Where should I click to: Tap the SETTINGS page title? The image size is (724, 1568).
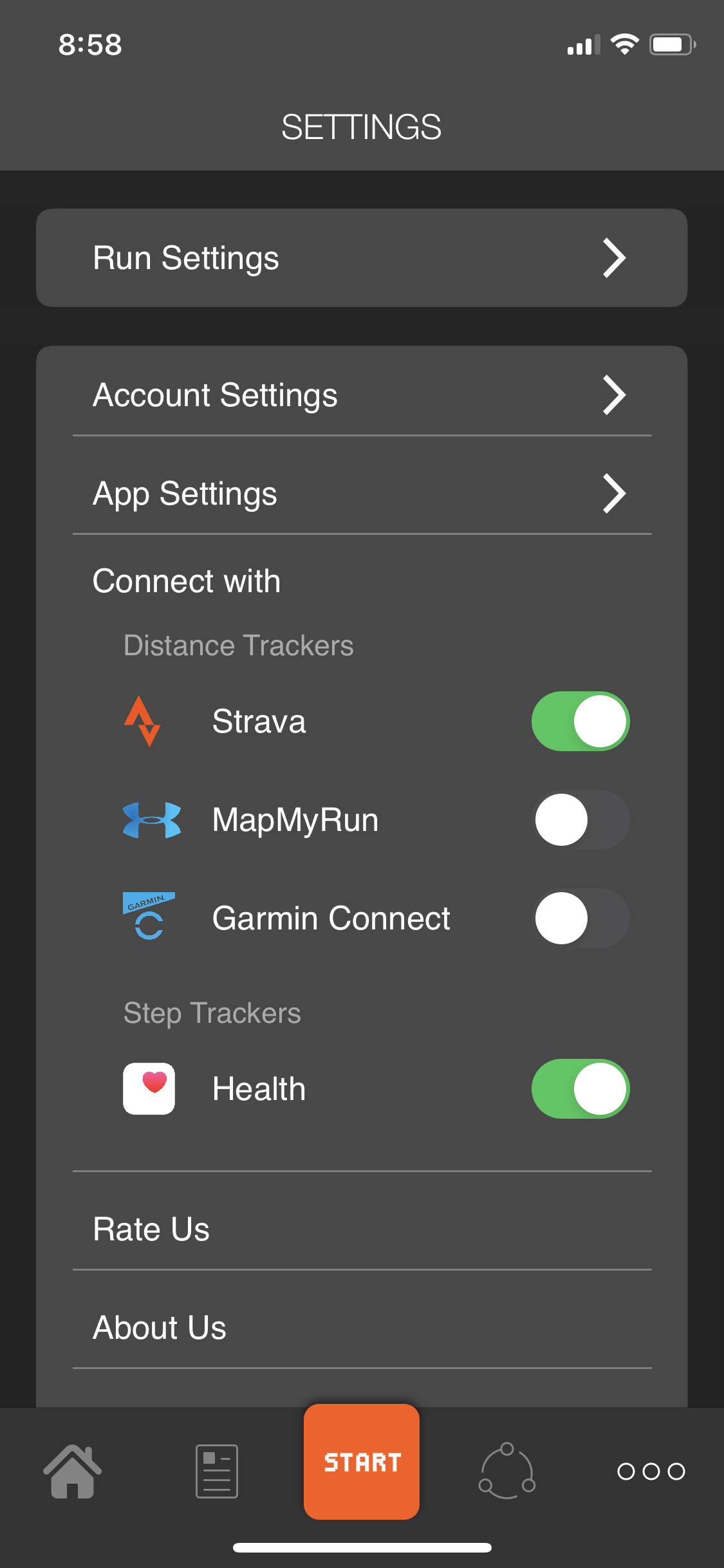tap(361, 127)
